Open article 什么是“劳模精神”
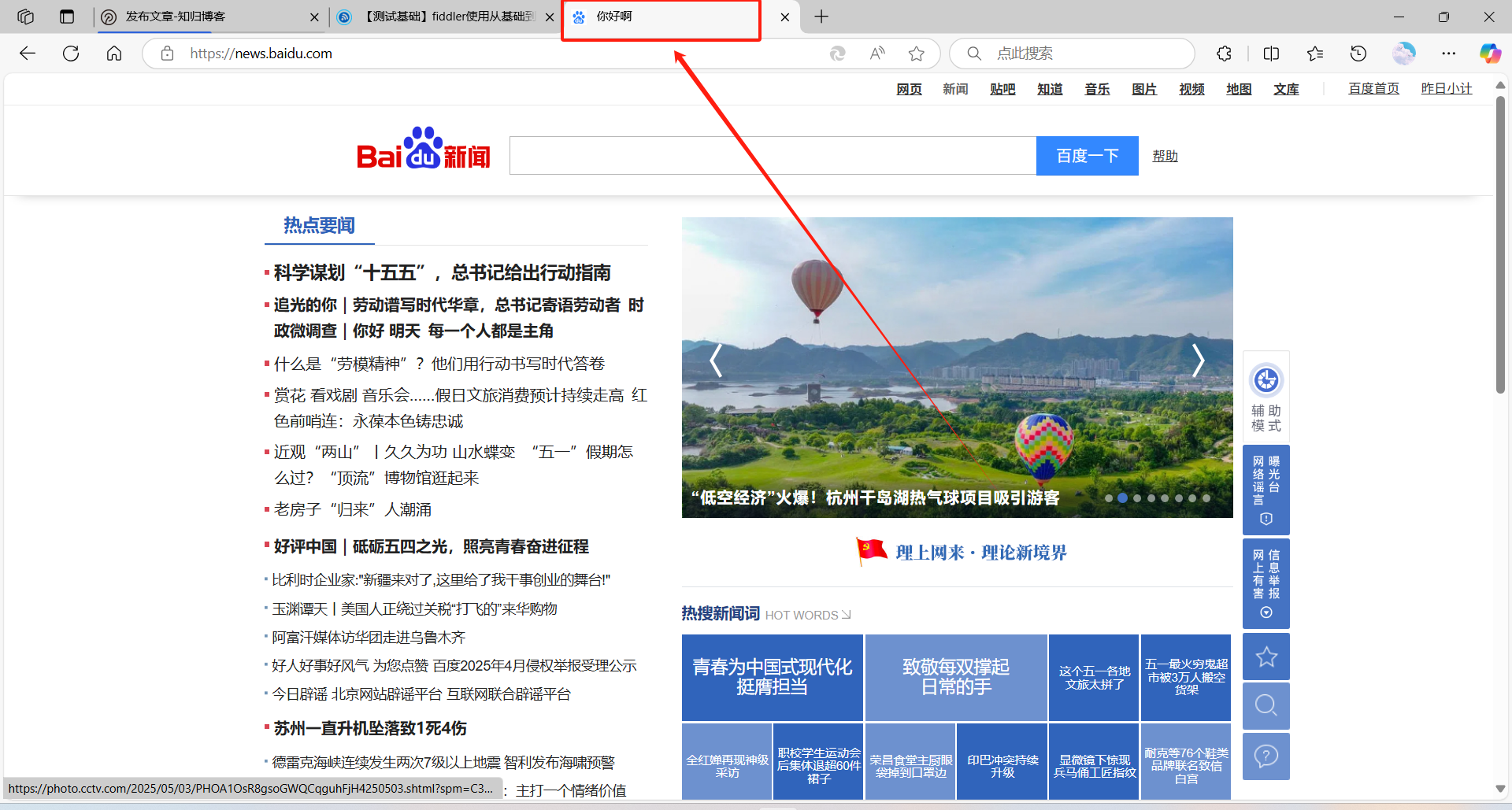This screenshot has width=1512, height=810. click(x=439, y=364)
